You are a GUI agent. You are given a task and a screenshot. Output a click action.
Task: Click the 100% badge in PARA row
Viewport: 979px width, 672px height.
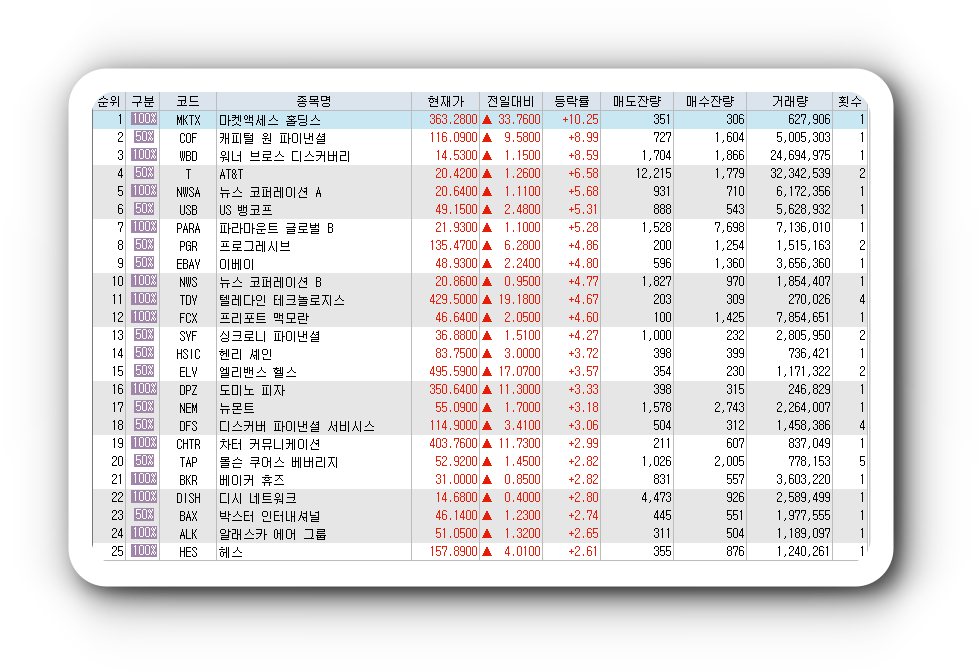coord(144,227)
